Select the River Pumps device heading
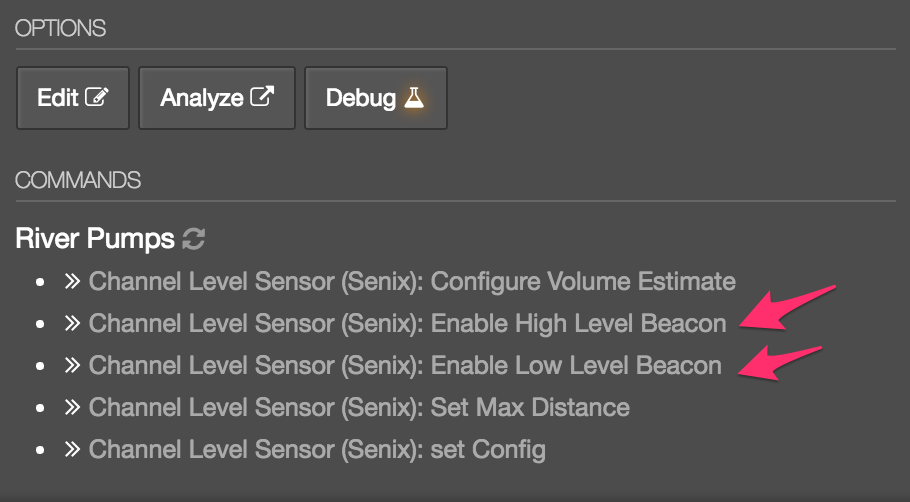910x502 pixels. [96, 239]
